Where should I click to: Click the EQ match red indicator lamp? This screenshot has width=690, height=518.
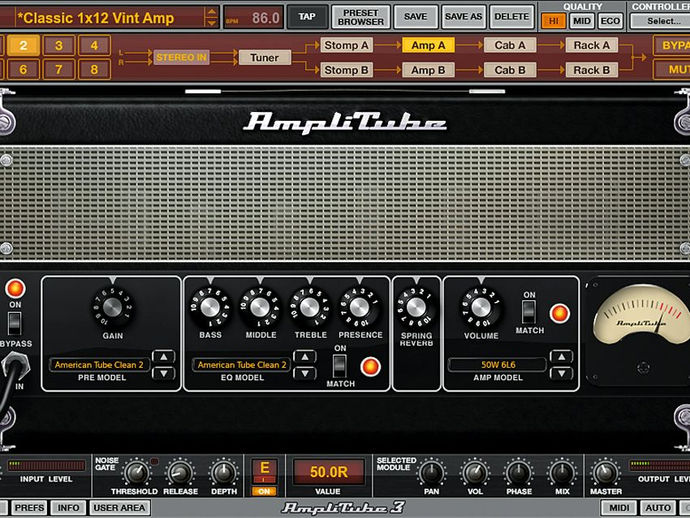370,366
